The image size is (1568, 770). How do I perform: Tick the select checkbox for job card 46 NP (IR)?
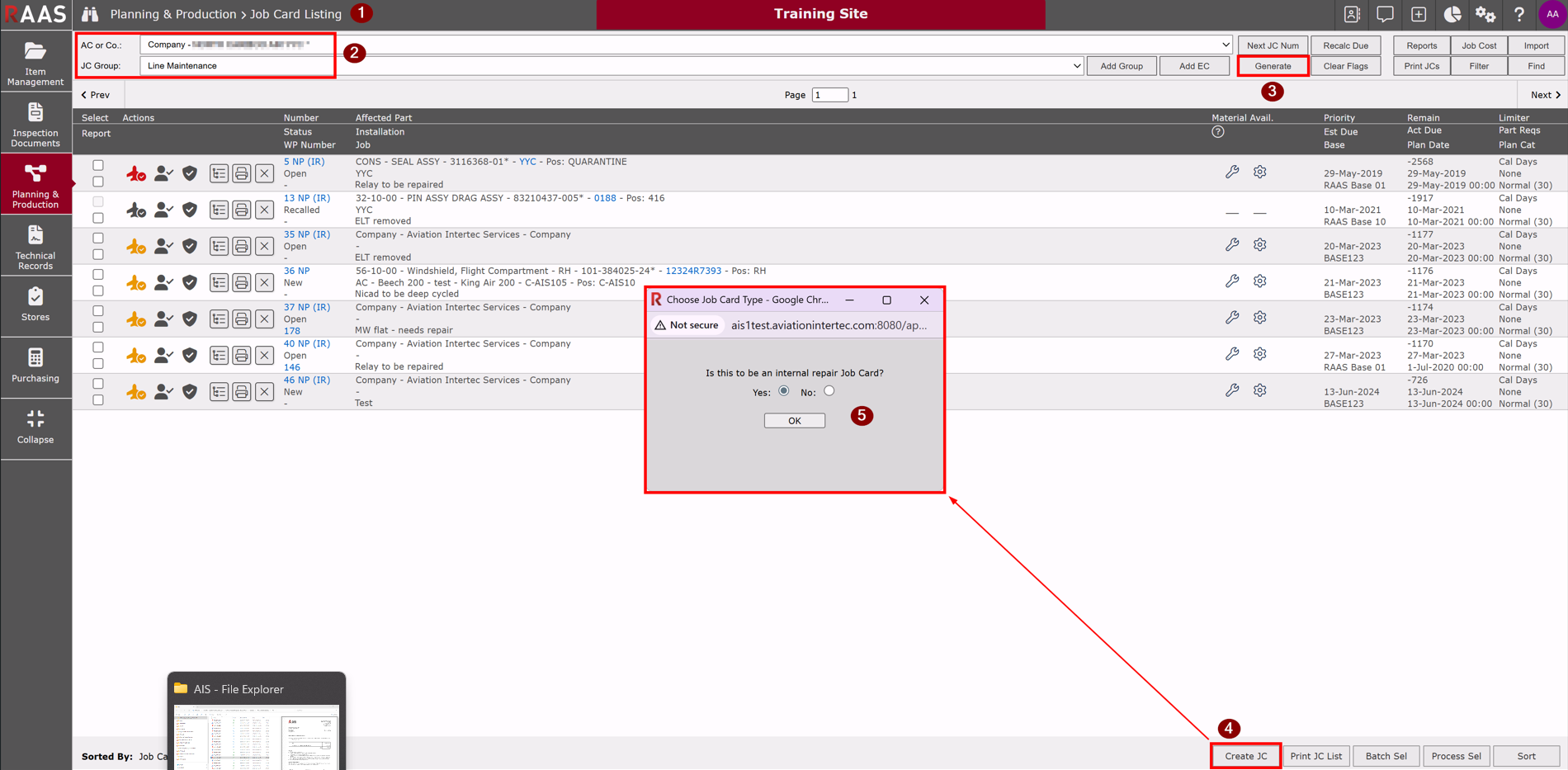click(x=98, y=383)
